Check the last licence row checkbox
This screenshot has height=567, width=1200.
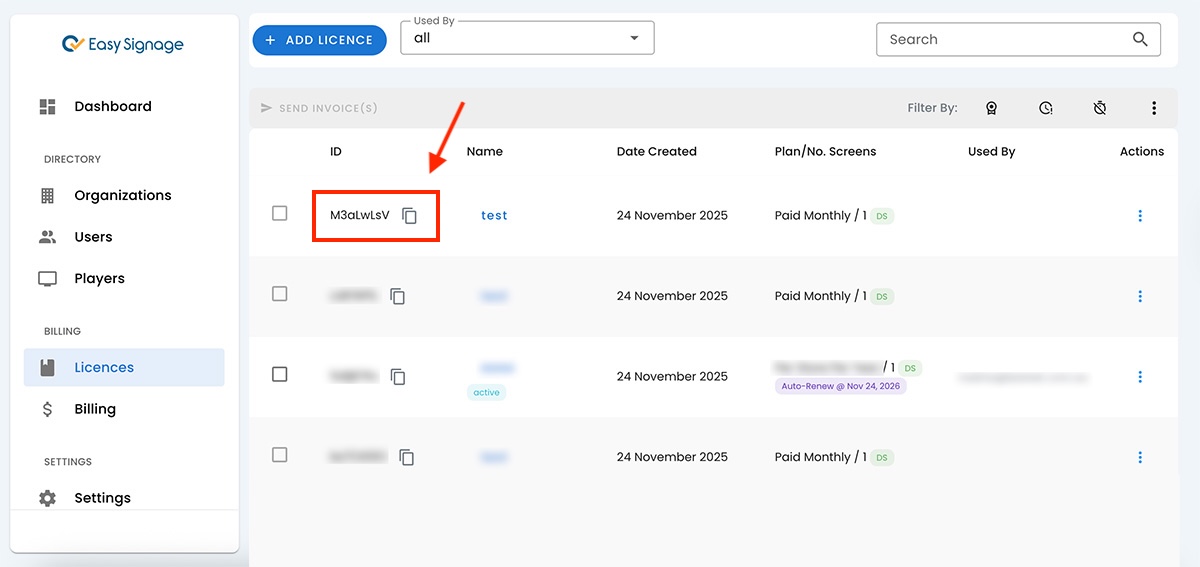coord(280,455)
